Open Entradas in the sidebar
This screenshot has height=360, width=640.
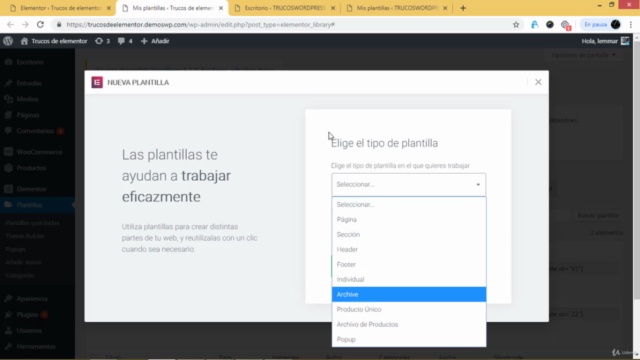click(29, 83)
